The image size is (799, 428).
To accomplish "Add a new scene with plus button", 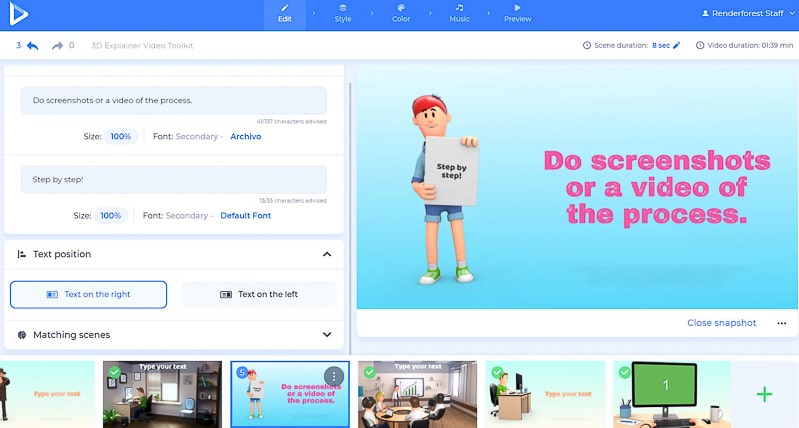I will (x=764, y=394).
